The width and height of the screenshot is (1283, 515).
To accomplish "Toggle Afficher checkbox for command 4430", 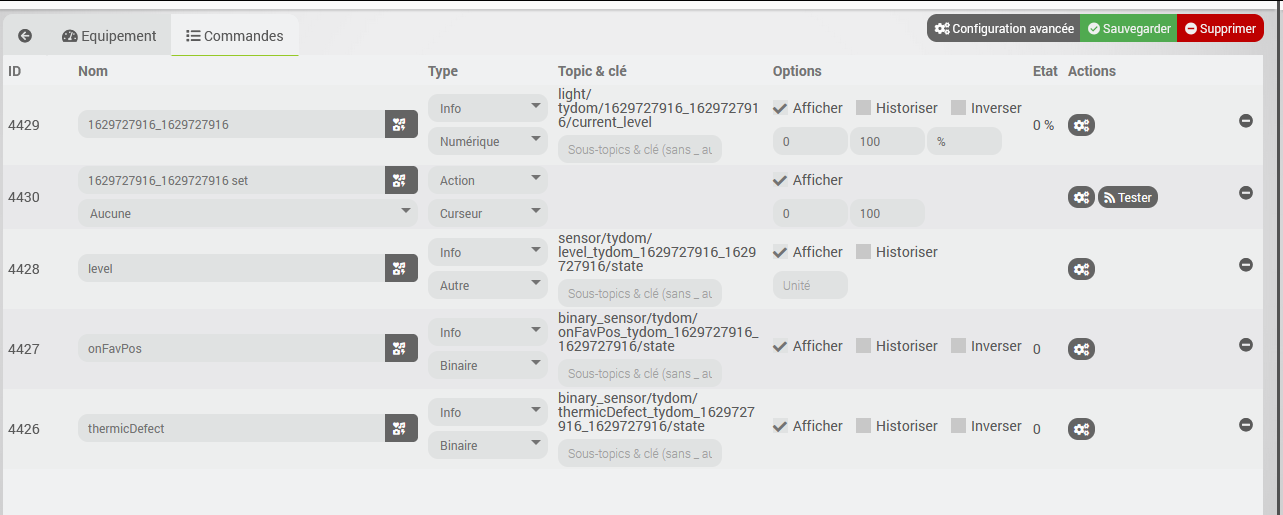I will pos(780,180).
